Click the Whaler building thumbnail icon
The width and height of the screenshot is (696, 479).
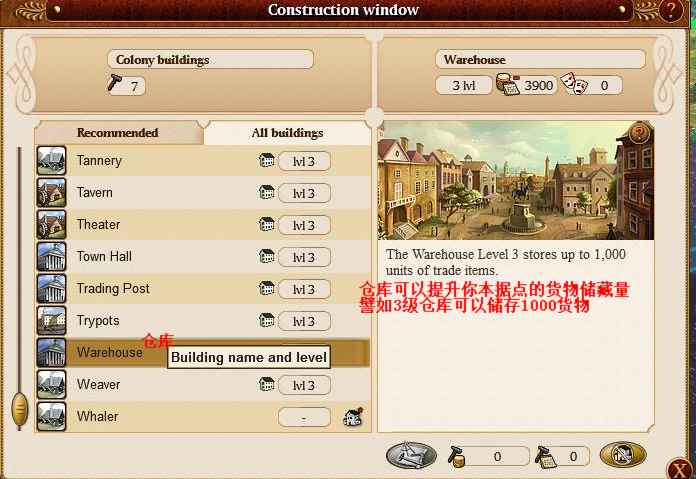(x=51, y=416)
